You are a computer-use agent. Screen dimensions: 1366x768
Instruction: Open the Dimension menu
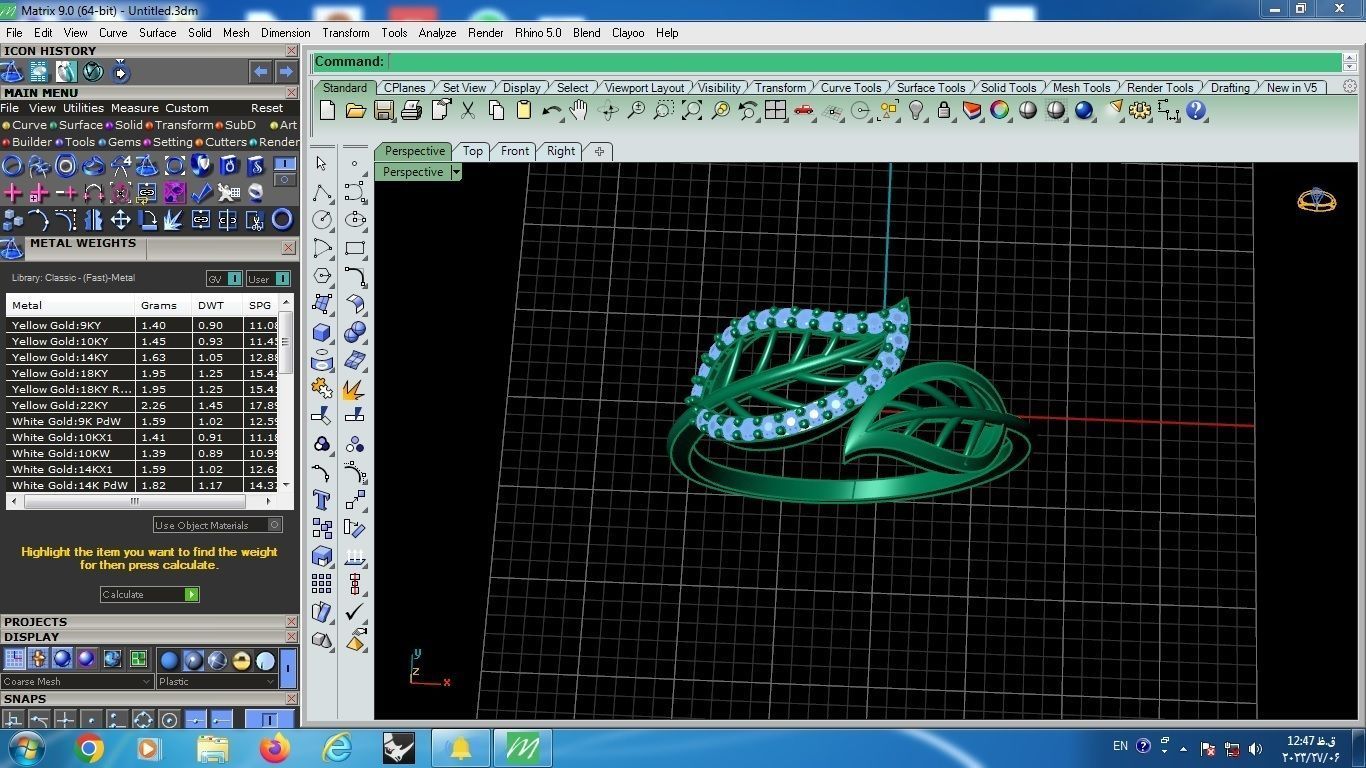286,33
